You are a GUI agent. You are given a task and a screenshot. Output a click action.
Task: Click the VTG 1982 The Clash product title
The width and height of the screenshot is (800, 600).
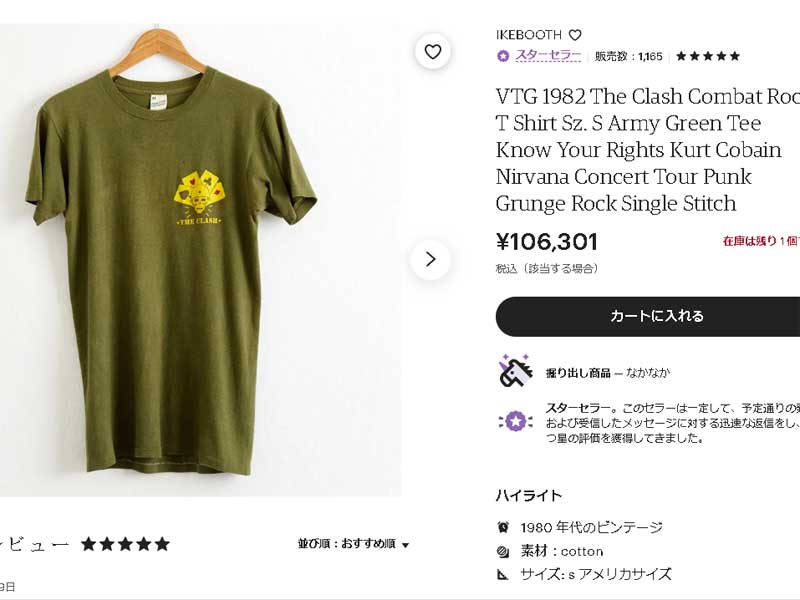pos(648,150)
